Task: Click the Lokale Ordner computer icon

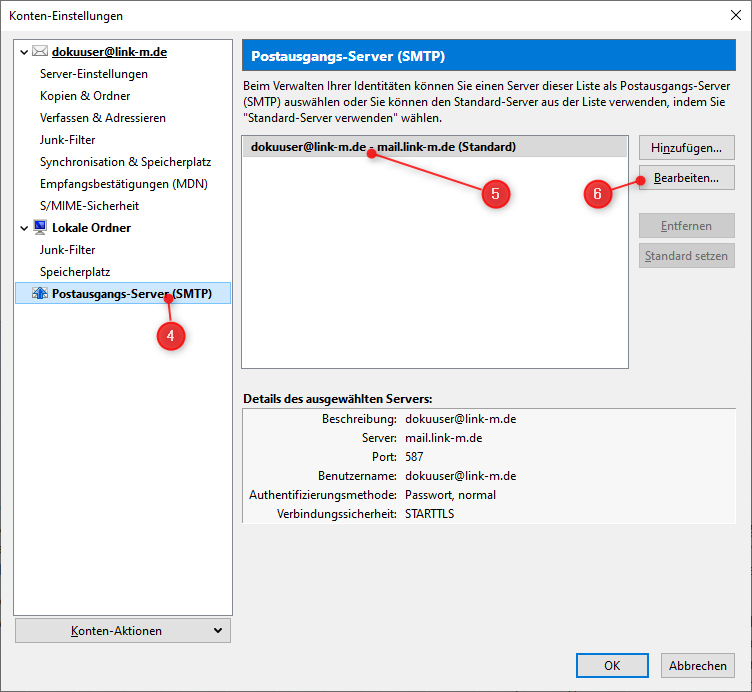Action: (40, 227)
